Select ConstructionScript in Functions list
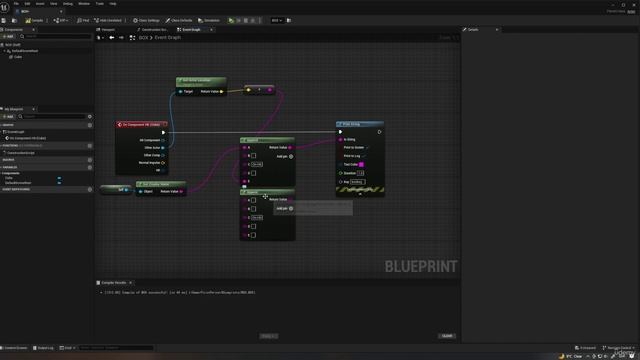This screenshot has height=360, width=640. pos(20,153)
